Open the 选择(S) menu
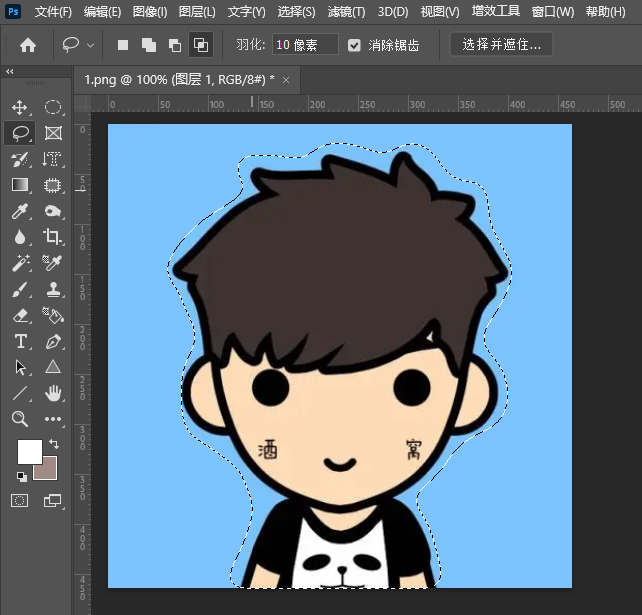Image resolution: width=642 pixels, height=615 pixels. click(x=296, y=12)
